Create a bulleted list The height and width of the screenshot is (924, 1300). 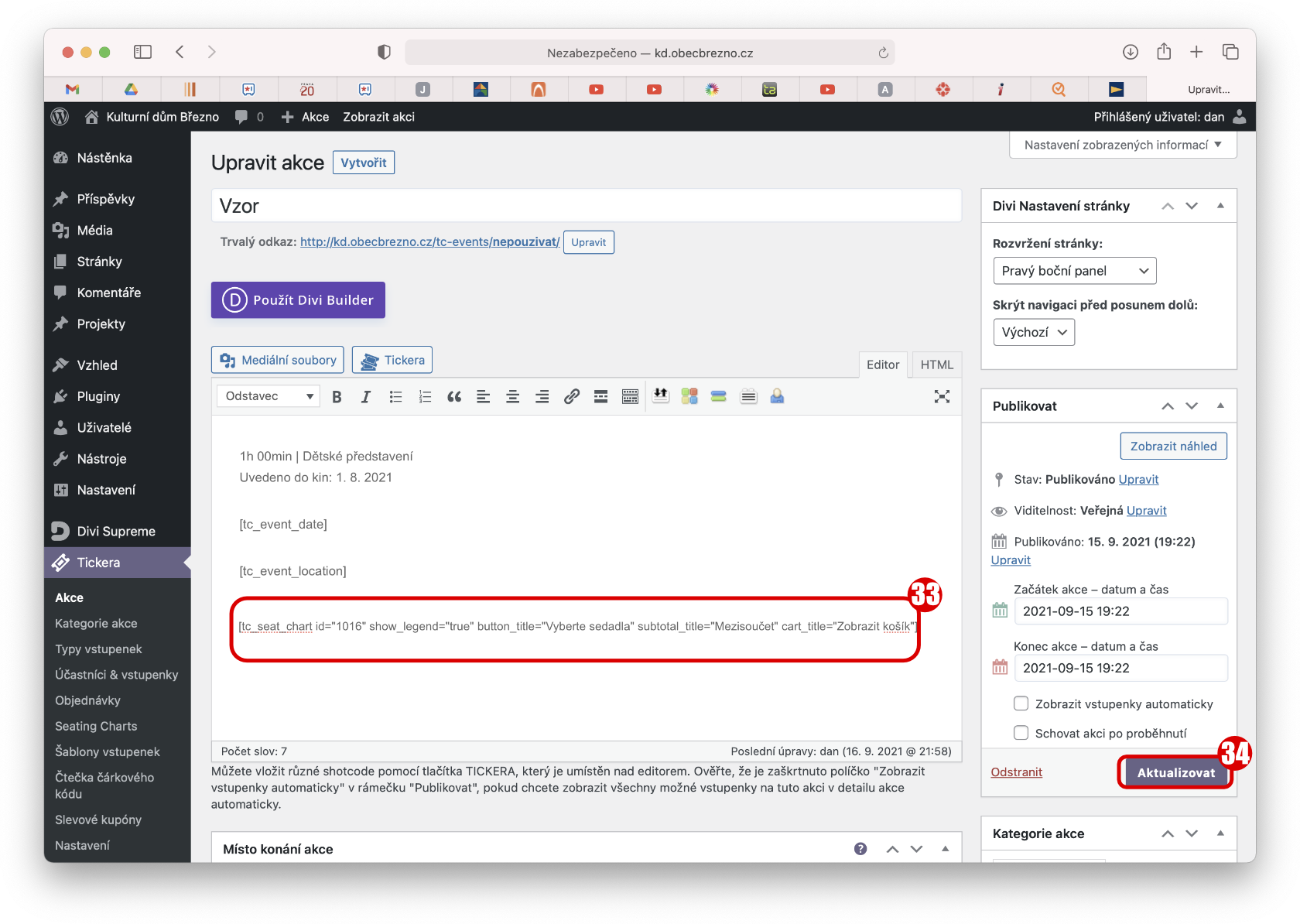395,397
